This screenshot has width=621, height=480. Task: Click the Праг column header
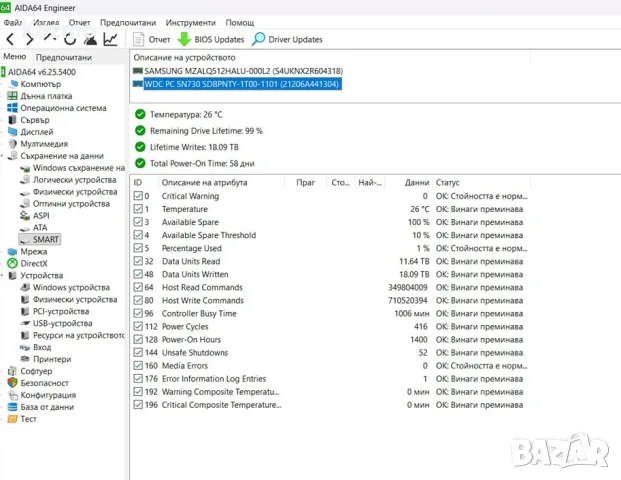coord(305,183)
